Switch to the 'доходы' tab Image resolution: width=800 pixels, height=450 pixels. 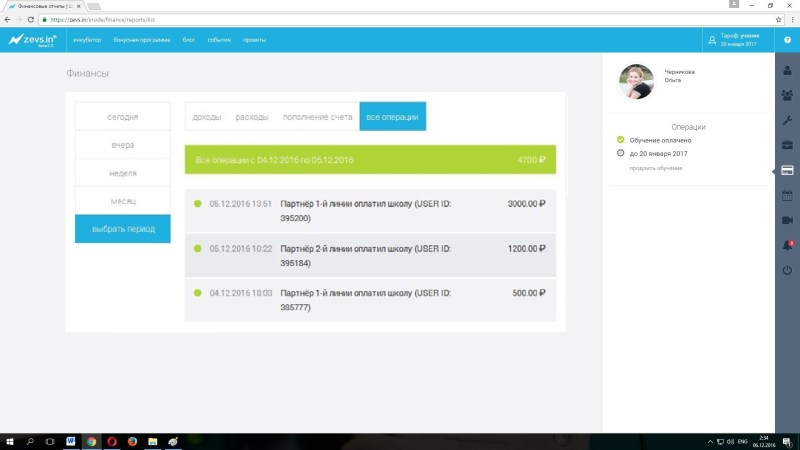point(207,117)
